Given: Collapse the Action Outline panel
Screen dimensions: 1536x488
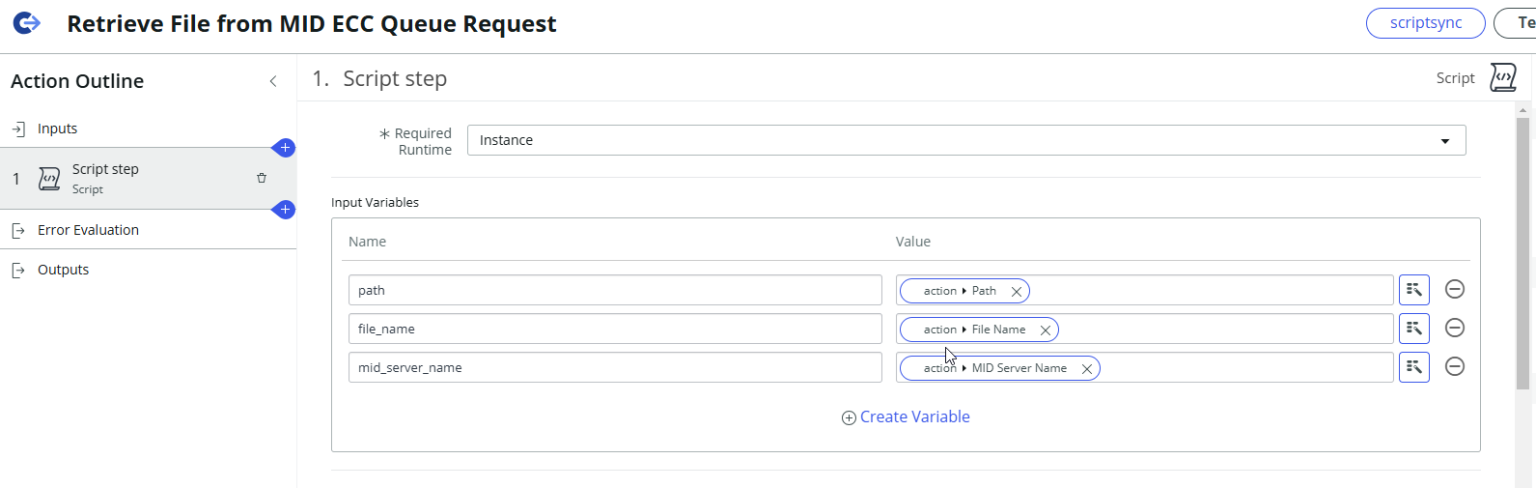Looking at the screenshot, I should pyautogui.click(x=273, y=82).
